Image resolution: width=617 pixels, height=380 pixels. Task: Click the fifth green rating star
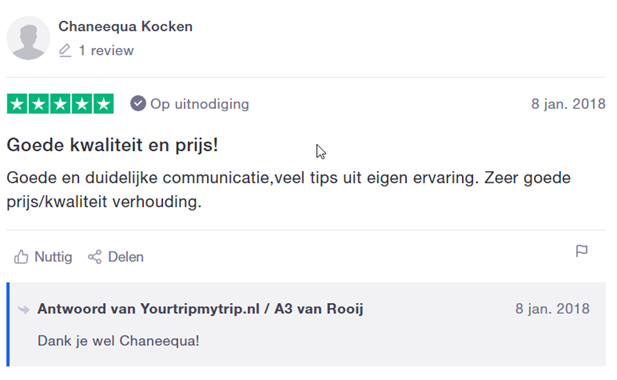[103, 104]
